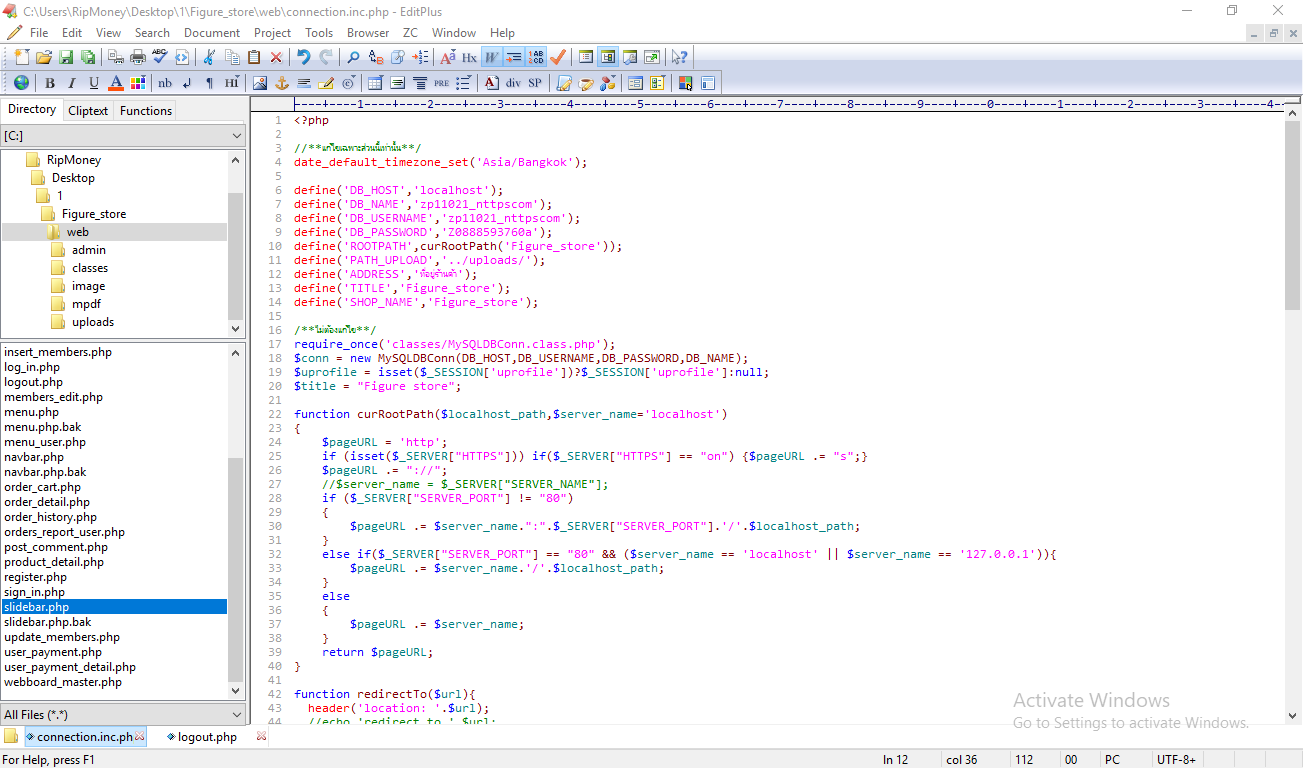Insert non-breaking space with nb icon
This screenshot has height=768, width=1303.
[x=165, y=83]
